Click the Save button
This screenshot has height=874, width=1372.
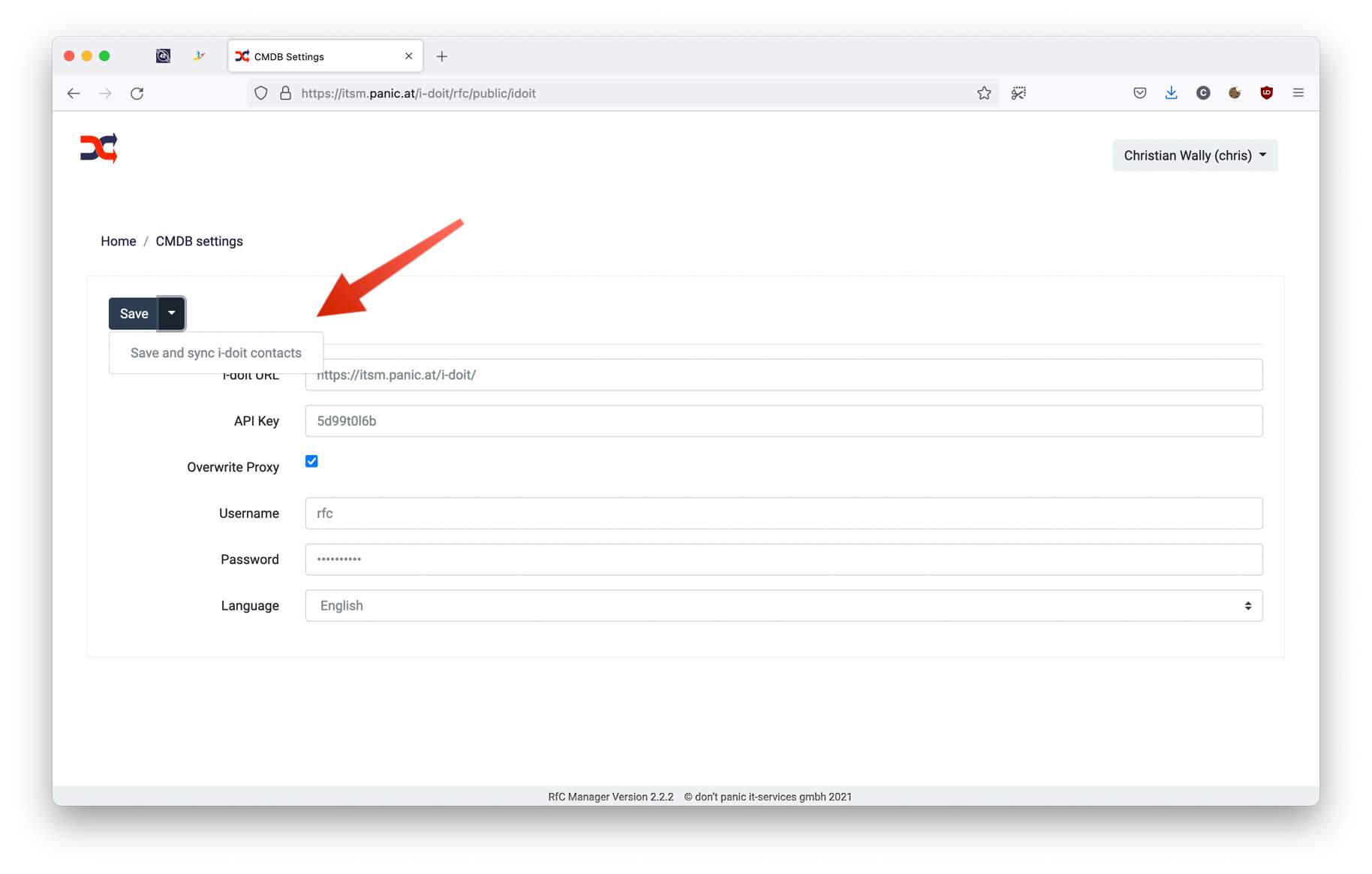[134, 313]
